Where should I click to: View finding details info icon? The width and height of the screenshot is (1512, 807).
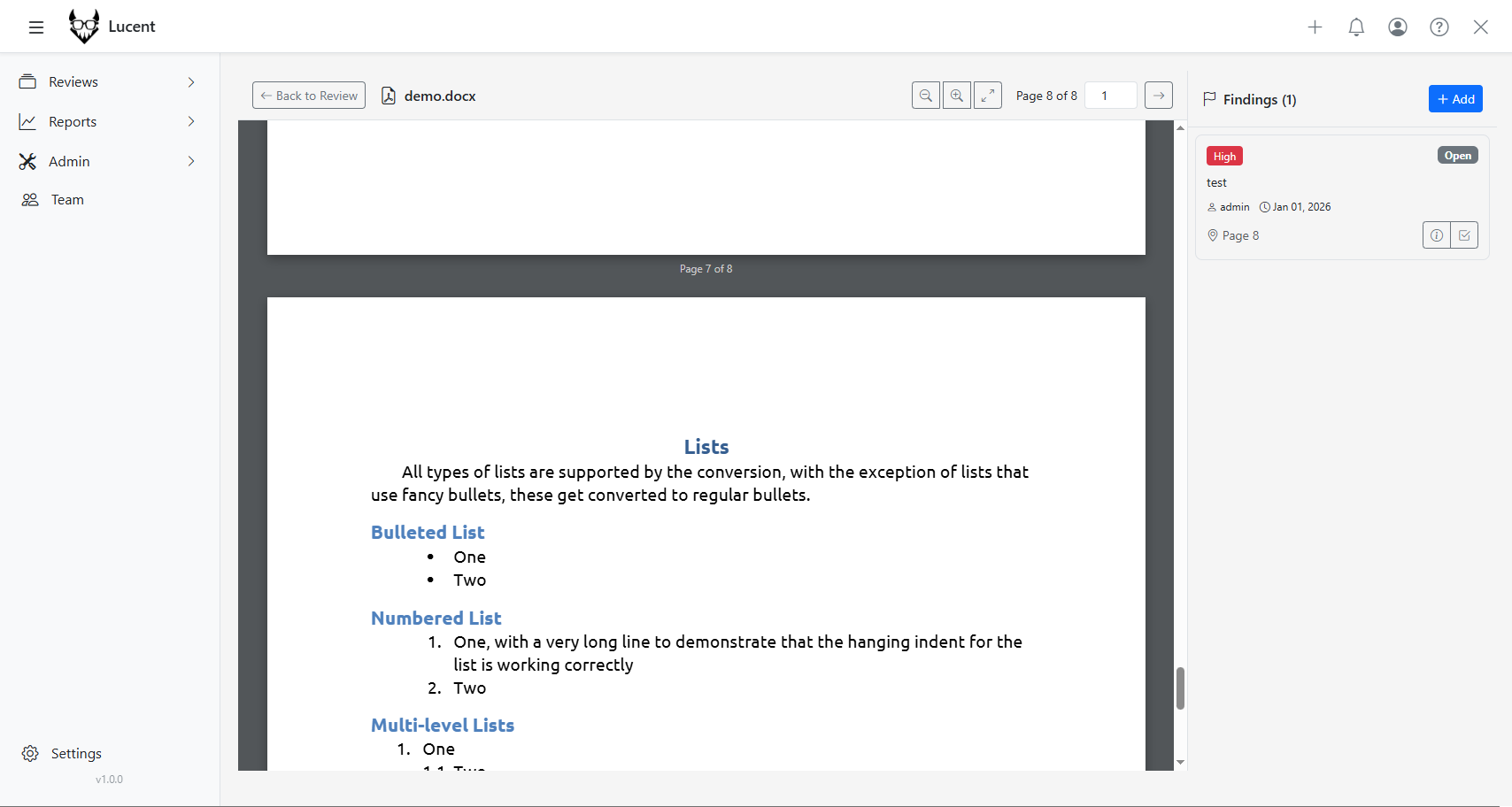coord(1437,235)
